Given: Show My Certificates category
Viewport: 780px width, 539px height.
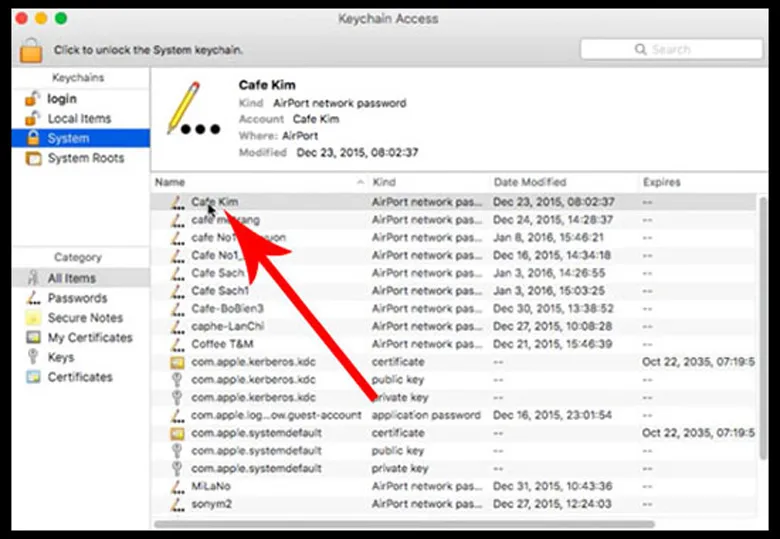Looking at the screenshot, I should (x=90, y=338).
